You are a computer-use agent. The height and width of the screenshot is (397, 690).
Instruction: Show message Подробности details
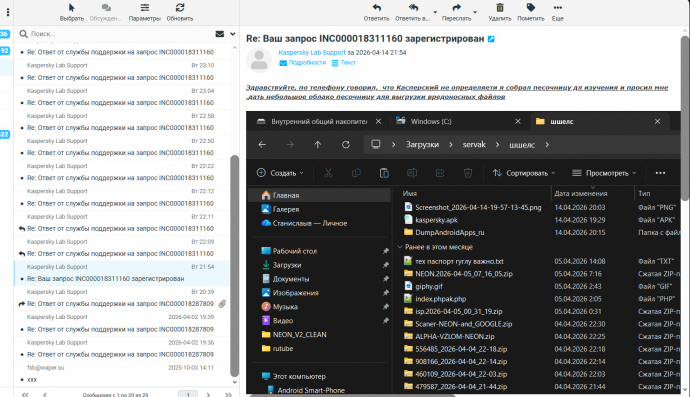(303, 63)
